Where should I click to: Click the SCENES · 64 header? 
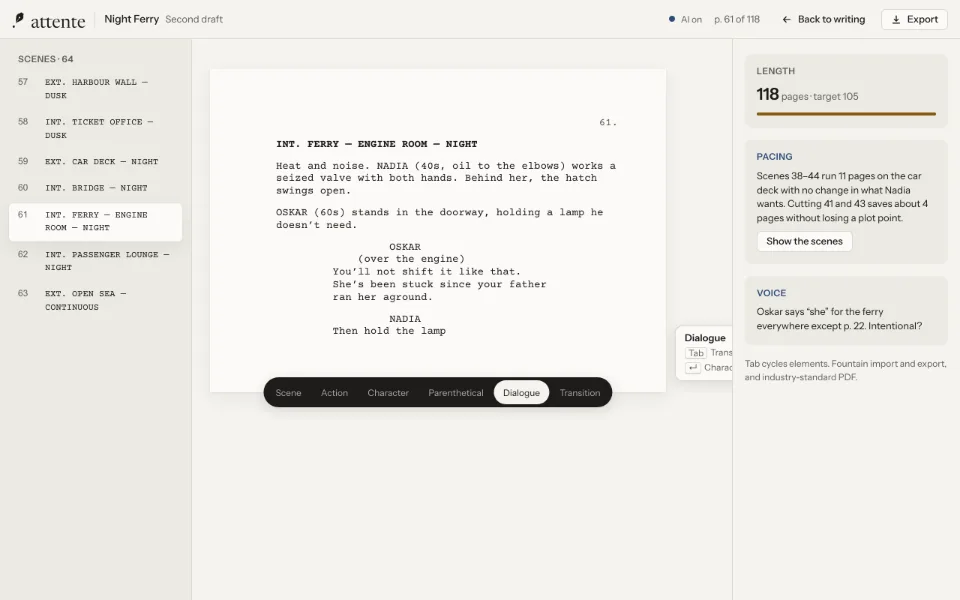click(45, 59)
